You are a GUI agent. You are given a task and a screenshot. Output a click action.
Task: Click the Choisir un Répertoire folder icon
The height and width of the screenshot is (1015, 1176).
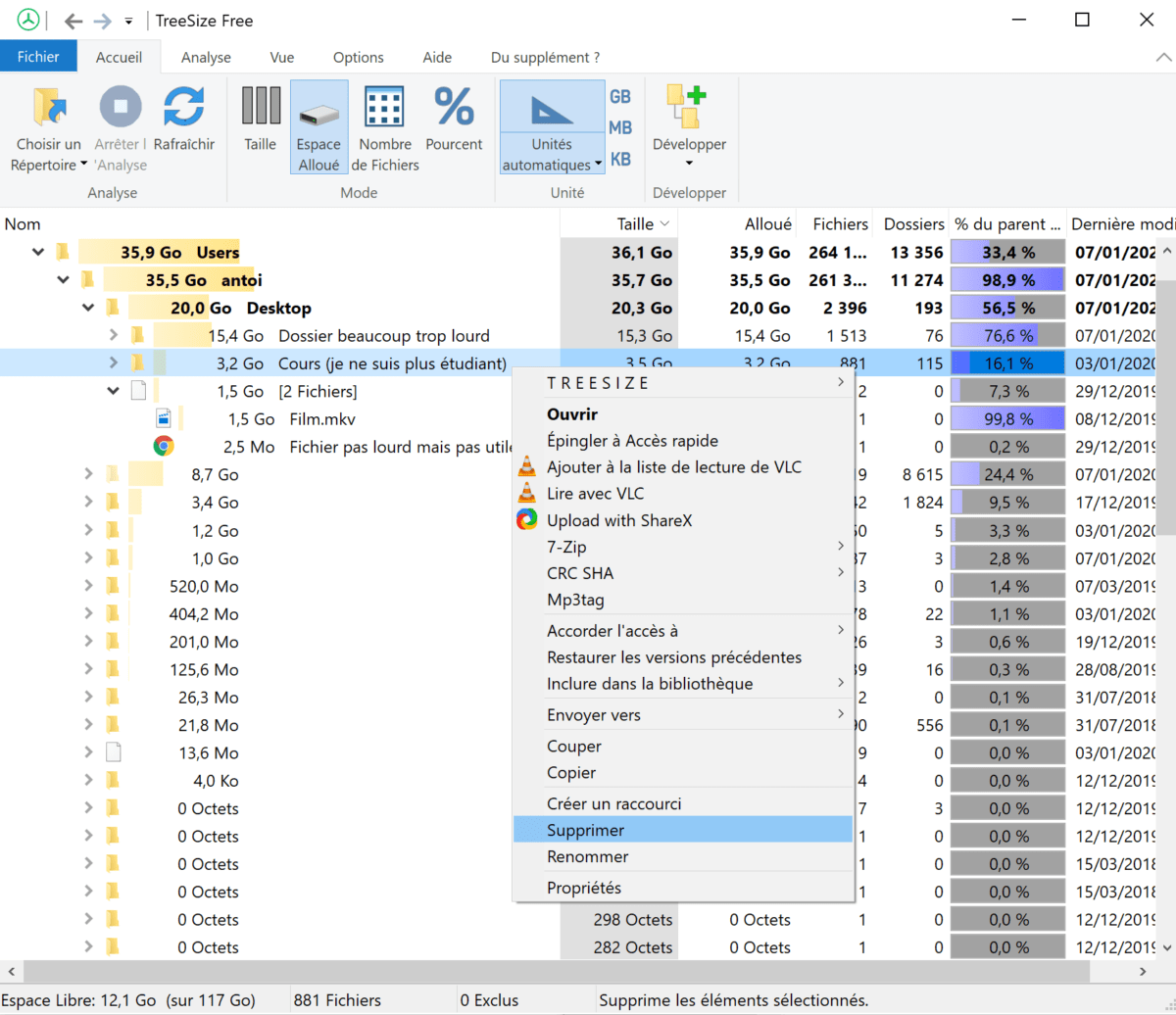[x=48, y=106]
